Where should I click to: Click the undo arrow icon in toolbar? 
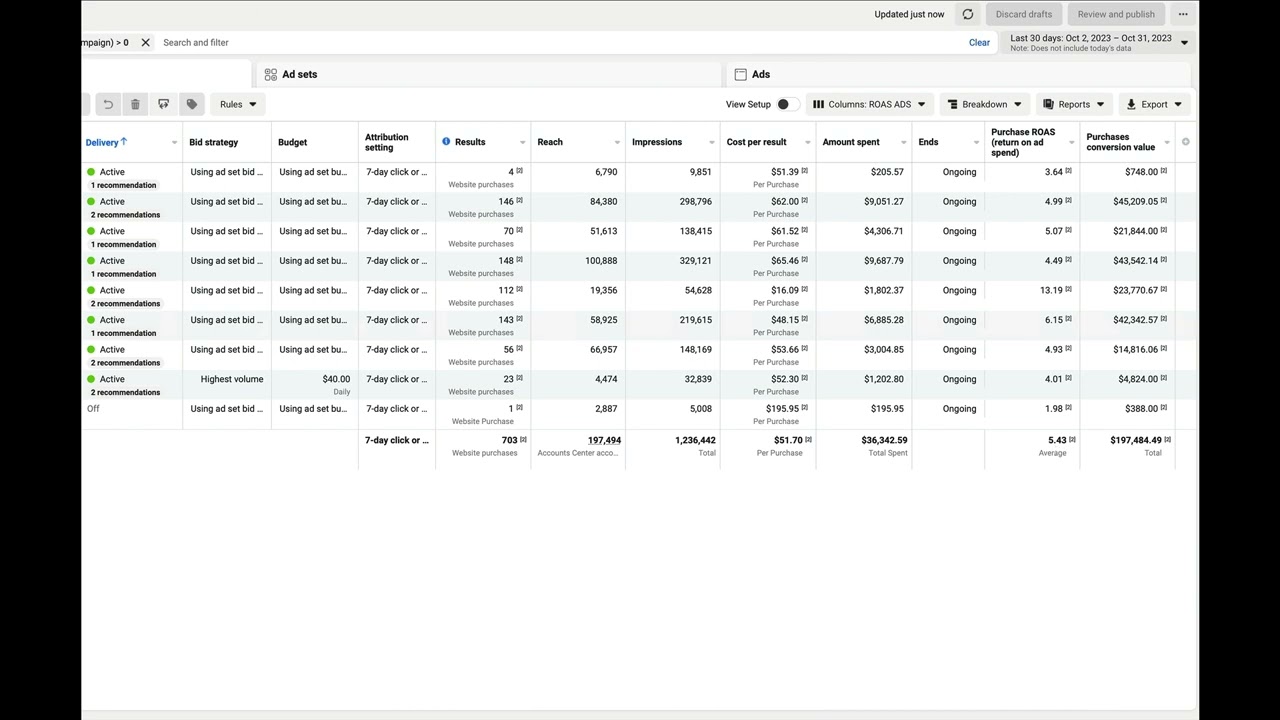[x=108, y=104]
